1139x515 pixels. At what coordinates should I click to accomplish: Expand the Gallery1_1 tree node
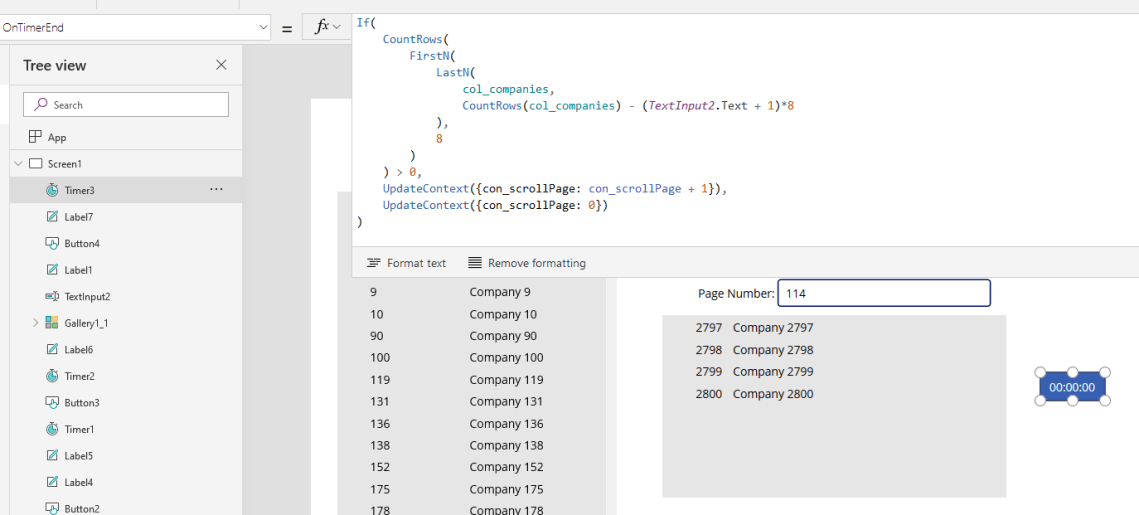pyautogui.click(x=36, y=323)
